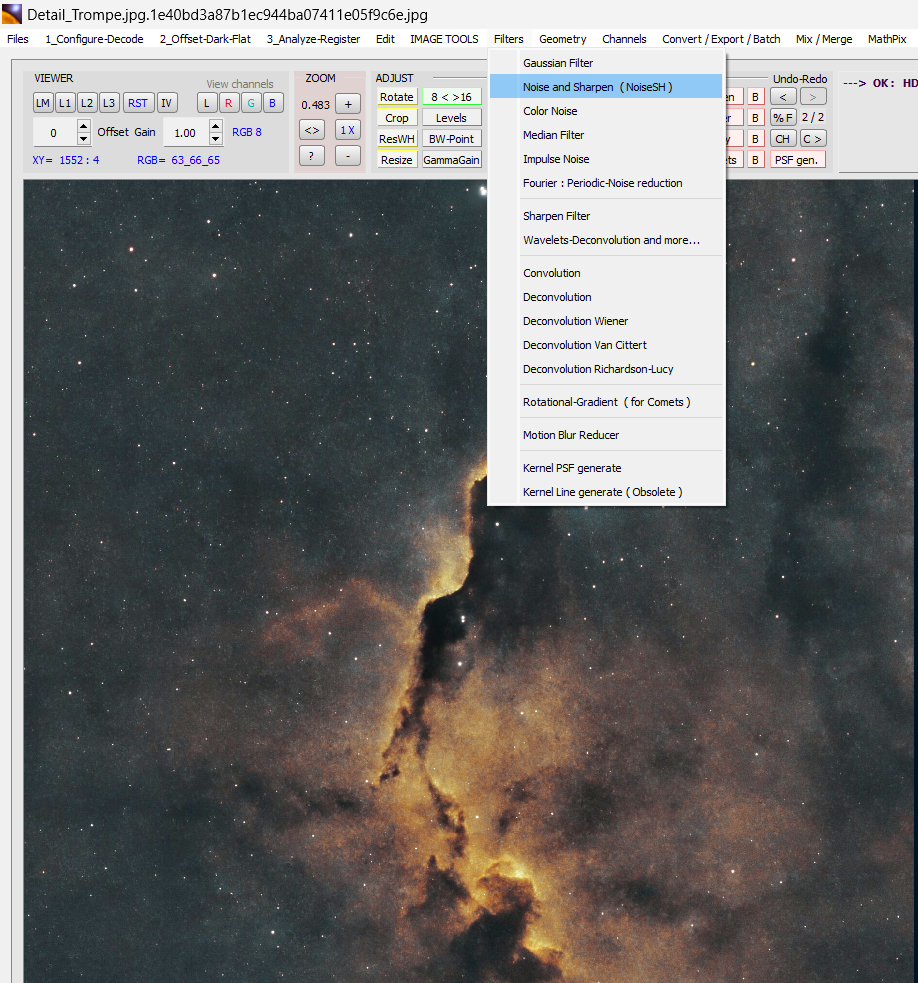Choose Noise and Sharpen (NoiseSH)

click(x=606, y=87)
